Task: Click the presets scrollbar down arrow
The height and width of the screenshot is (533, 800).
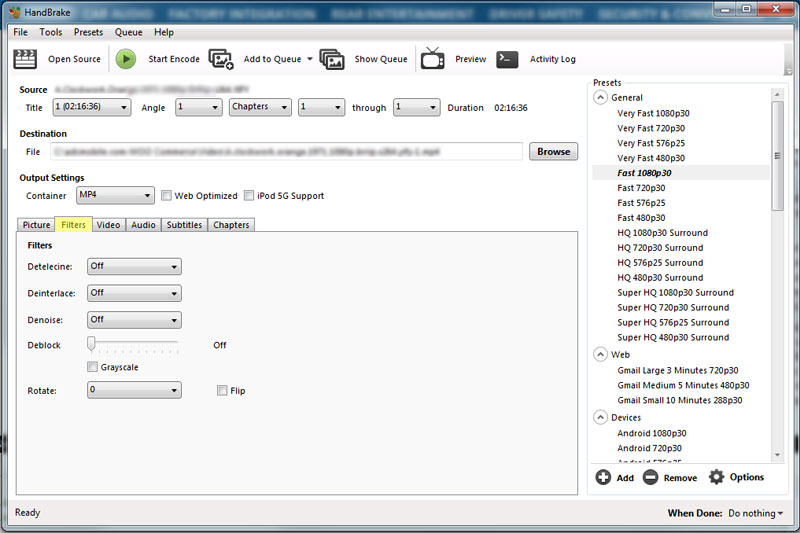Action: (777, 455)
